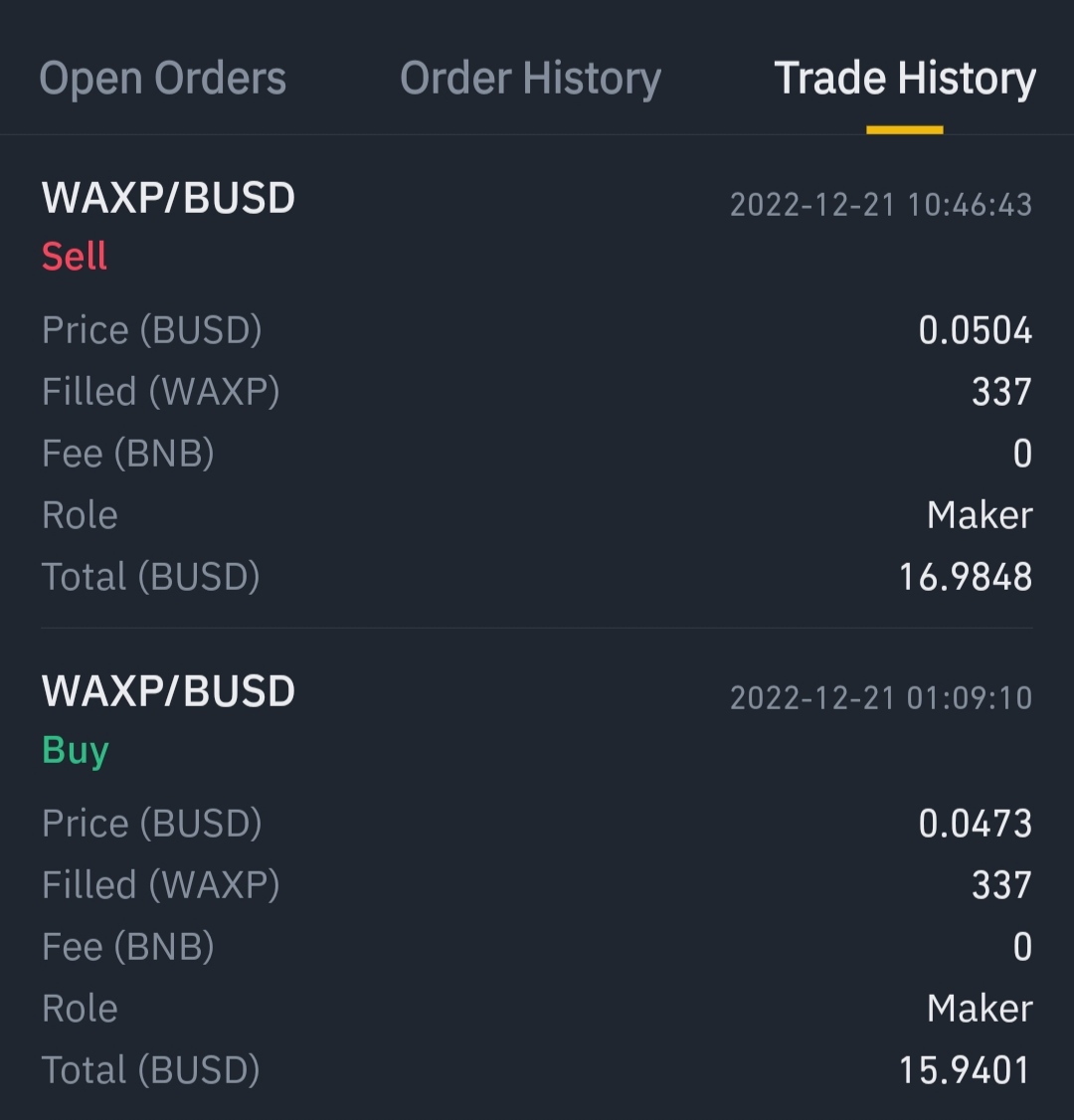
Task: Open the WAXP/BUSD pair of the Sell trade
Action: pyautogui.click(x=168, y=198)
